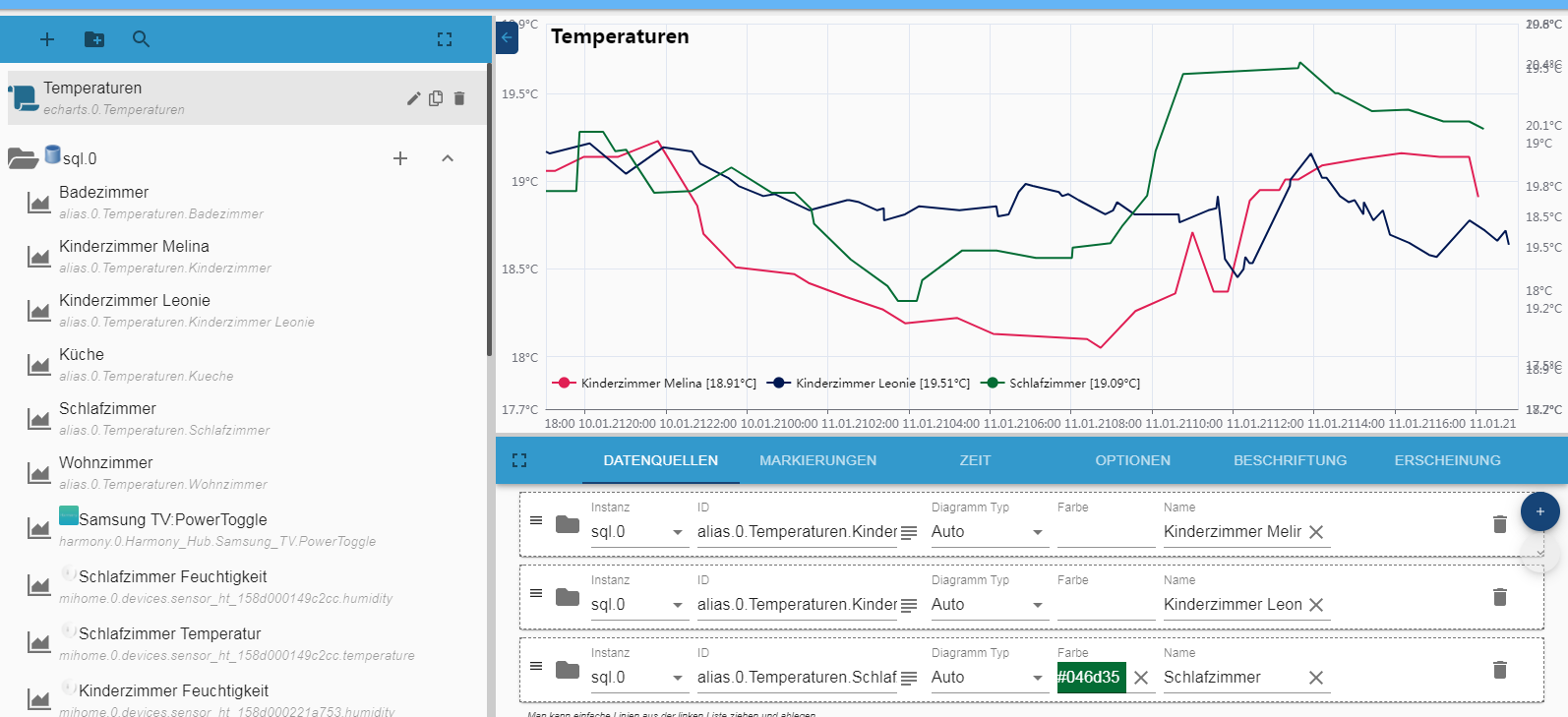Open ID selector list in Schlafzimmer row

click(909, 678)
